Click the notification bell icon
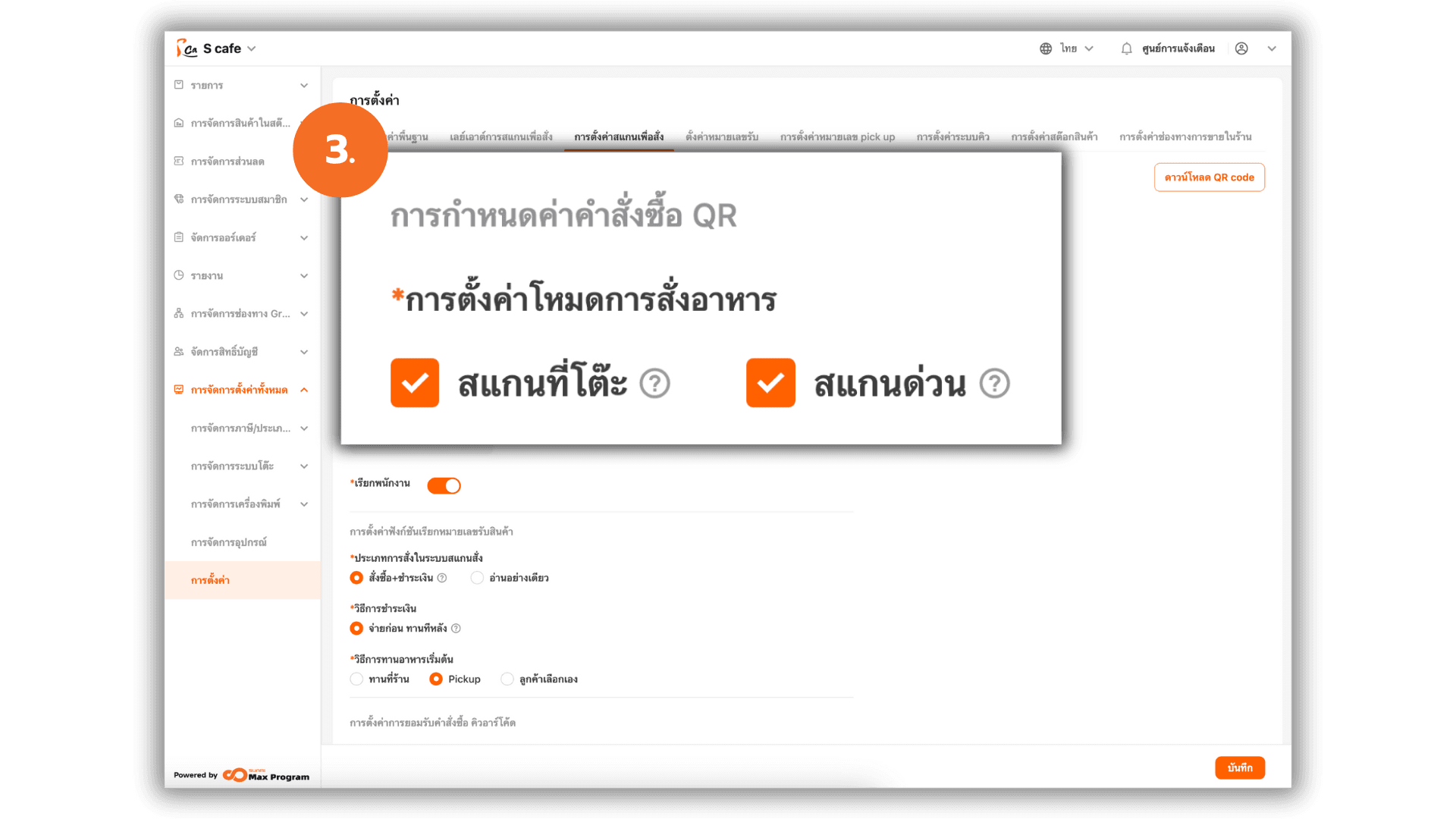The image size is (1456, 819). pyautogui.click(x=1126, y=49)
